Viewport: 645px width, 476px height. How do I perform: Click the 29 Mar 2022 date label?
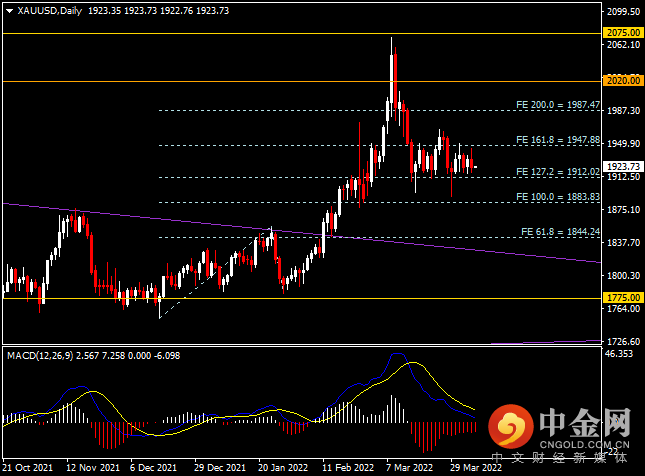coord(476,468)
